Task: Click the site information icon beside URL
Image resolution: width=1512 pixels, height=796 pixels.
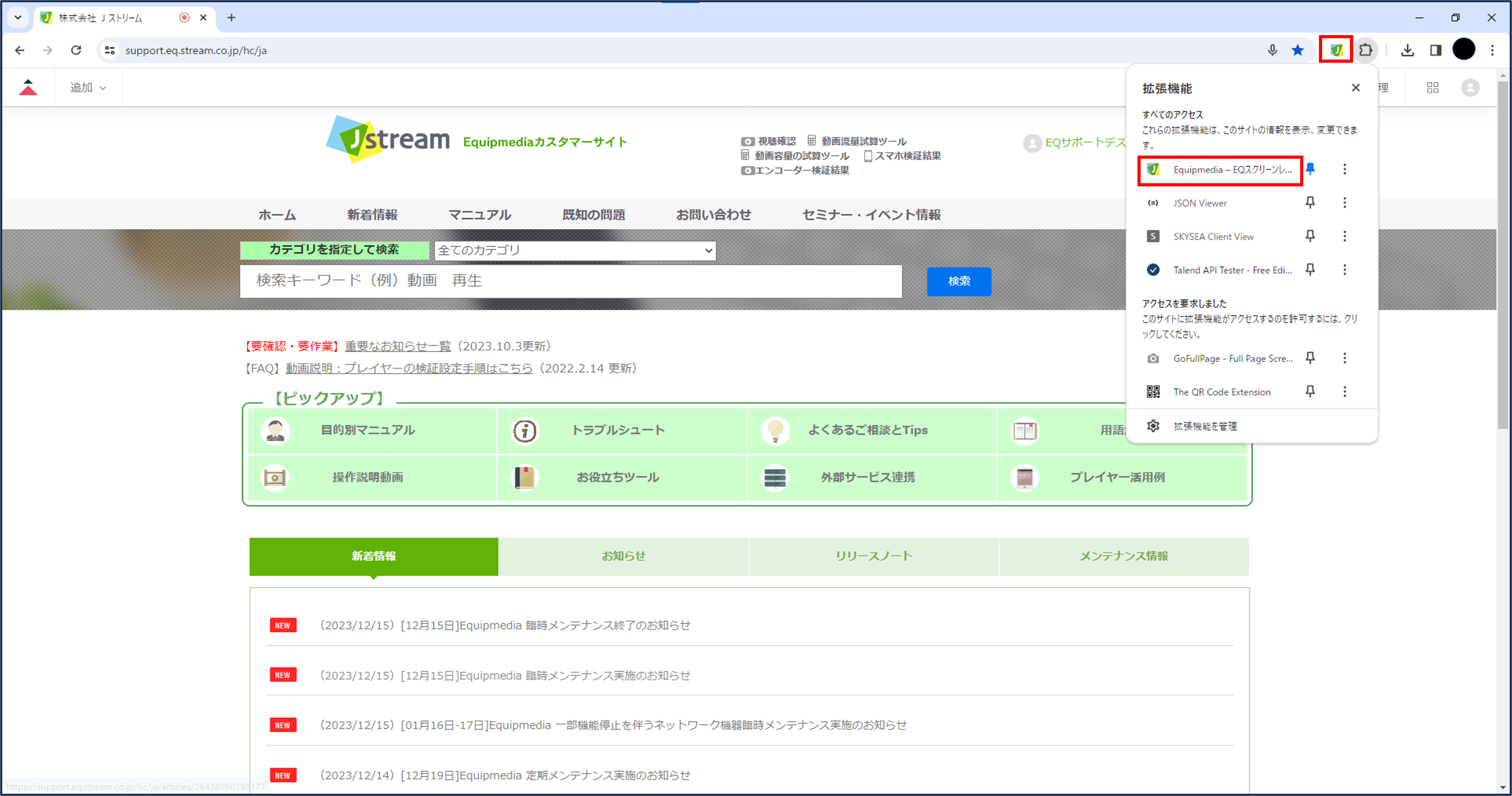Action: coord(110,51)
